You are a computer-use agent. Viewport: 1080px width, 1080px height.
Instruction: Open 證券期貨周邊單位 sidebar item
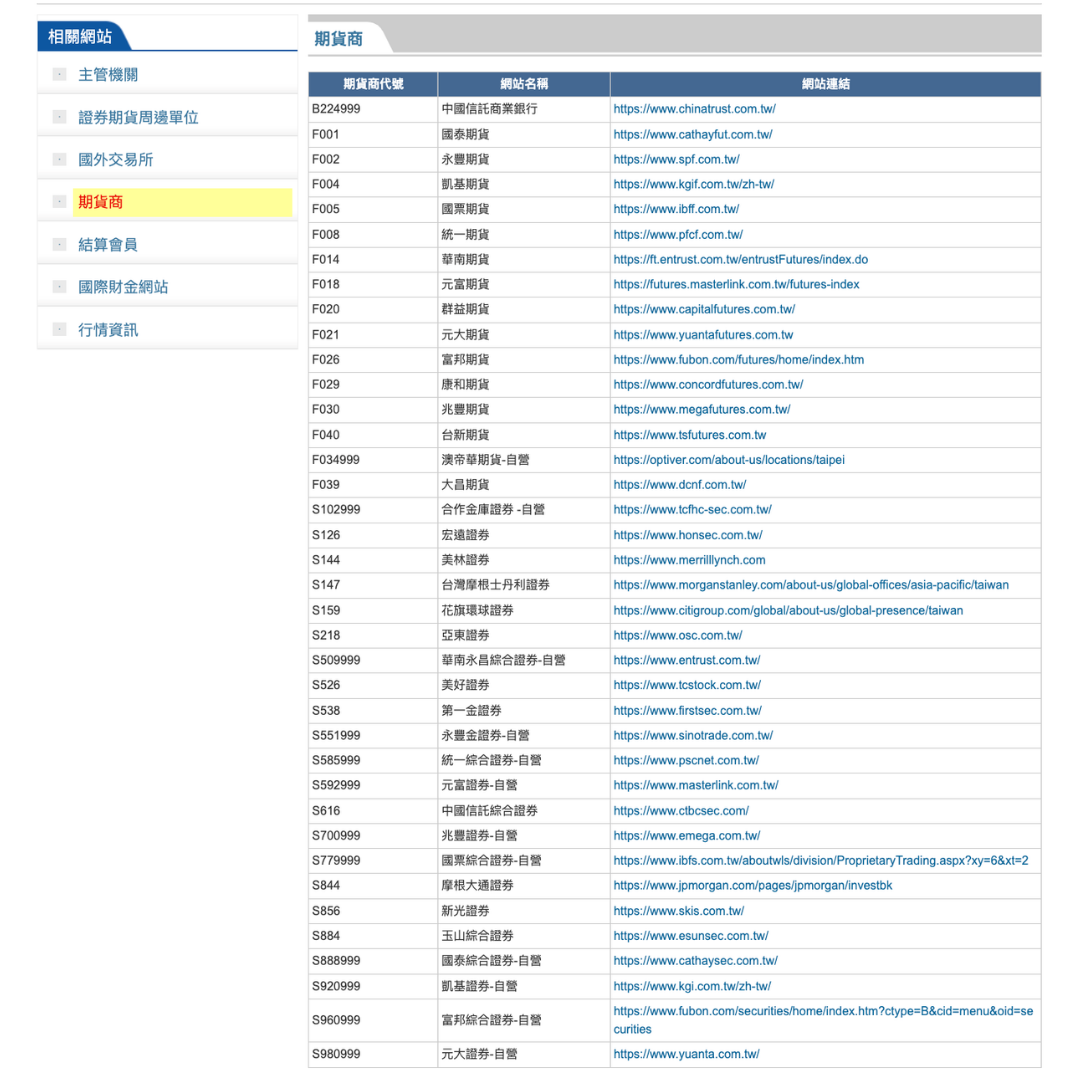coord(138,117)
